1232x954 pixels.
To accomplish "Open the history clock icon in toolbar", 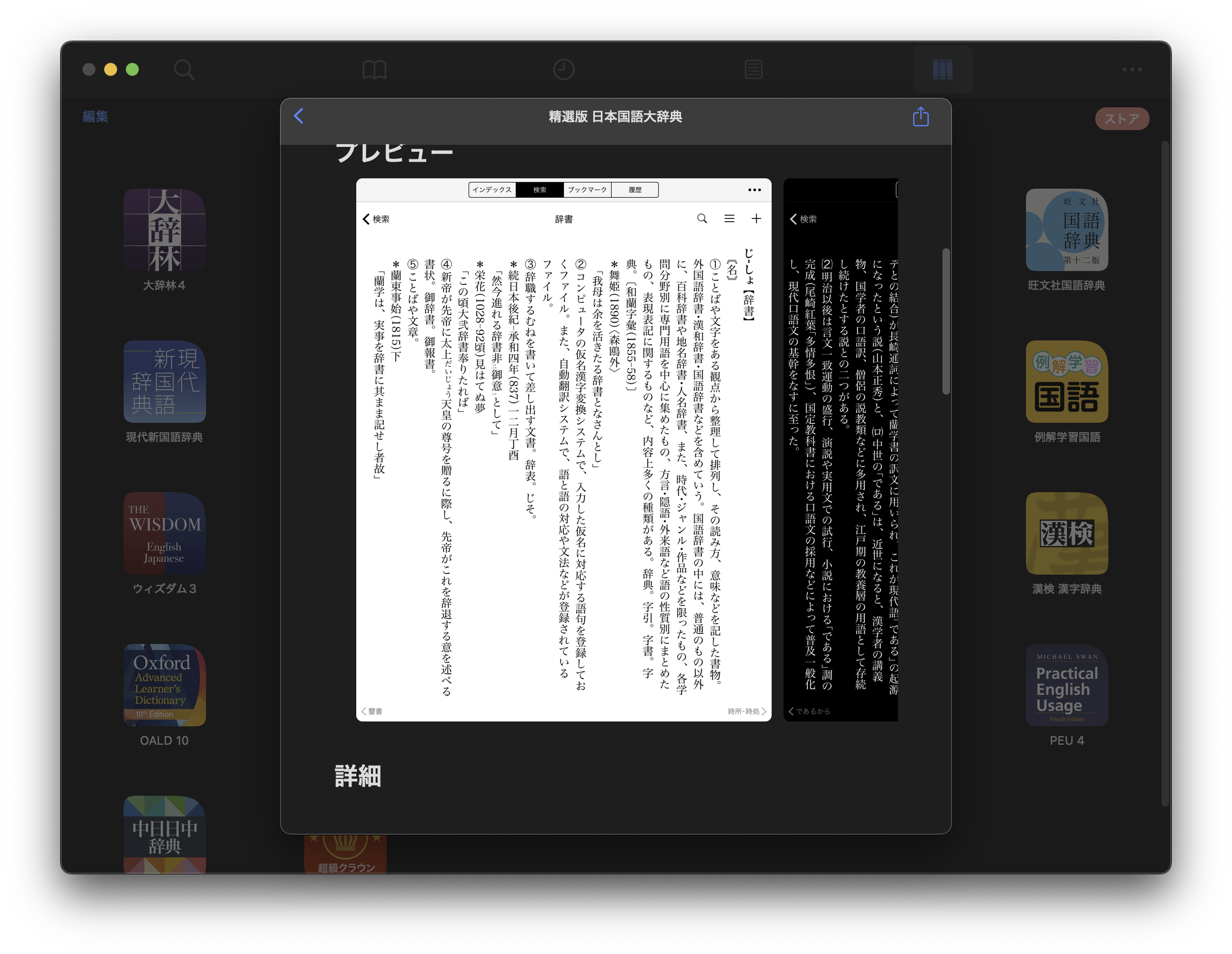I will pos(563,70).
